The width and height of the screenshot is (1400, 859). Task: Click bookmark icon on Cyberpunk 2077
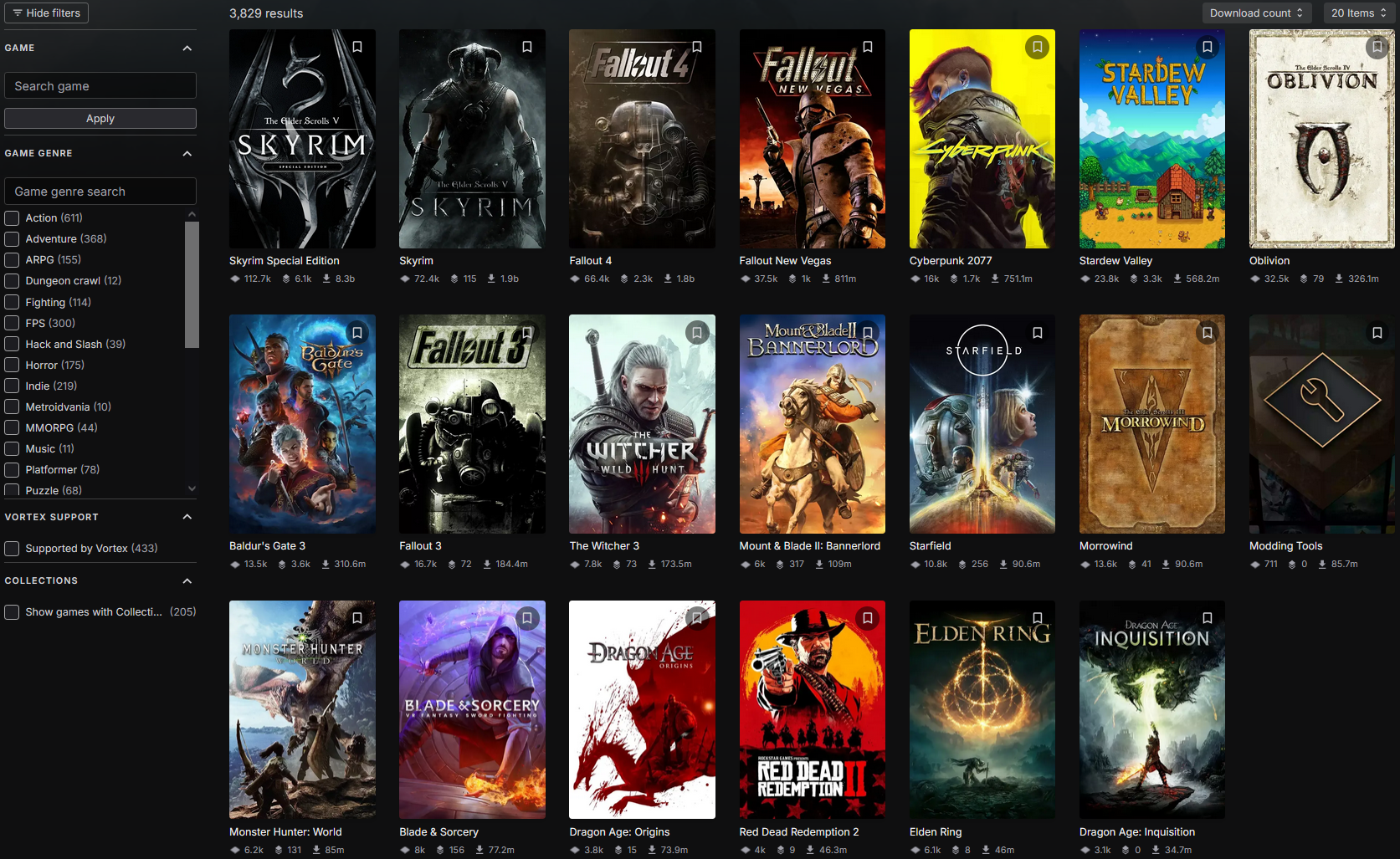point(1038,47)
